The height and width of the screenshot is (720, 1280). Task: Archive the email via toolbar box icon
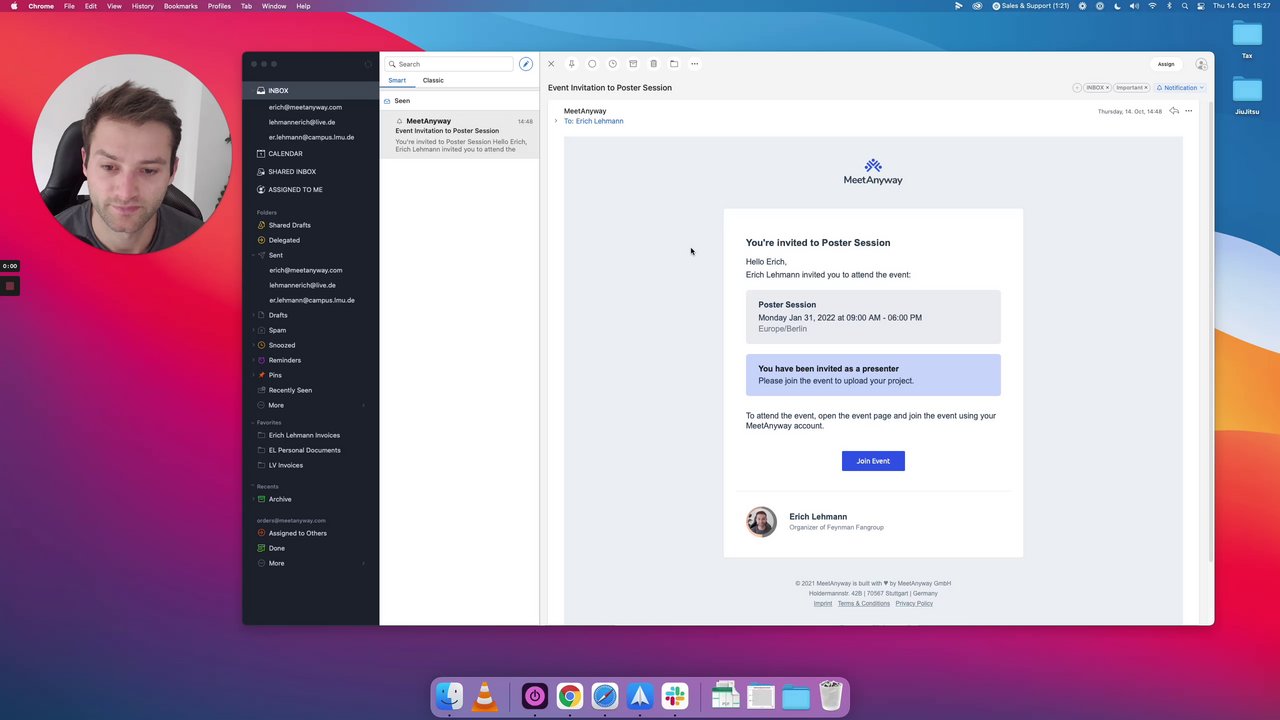click(x=633, y=64)
